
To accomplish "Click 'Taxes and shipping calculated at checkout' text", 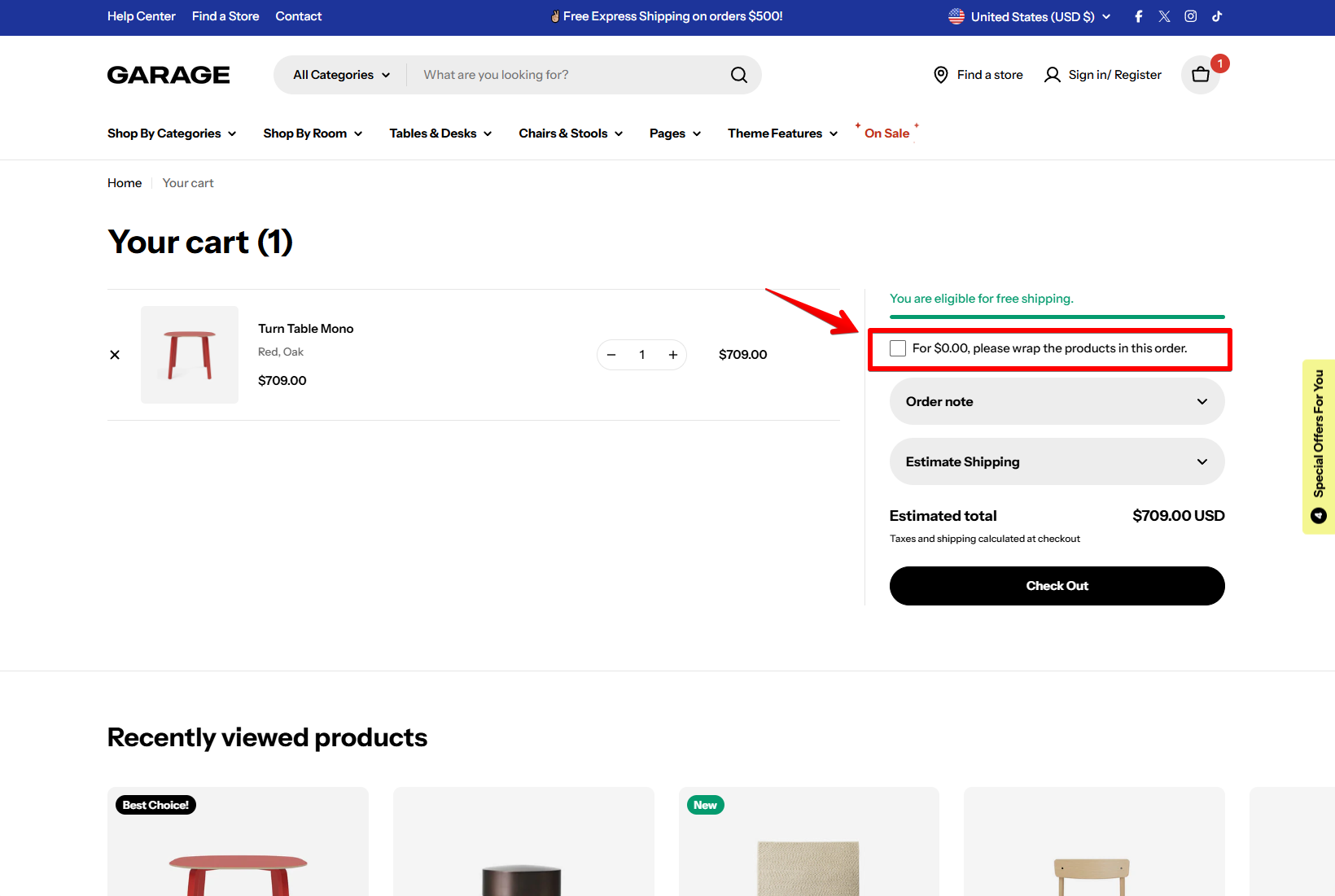I will [984, 539].
